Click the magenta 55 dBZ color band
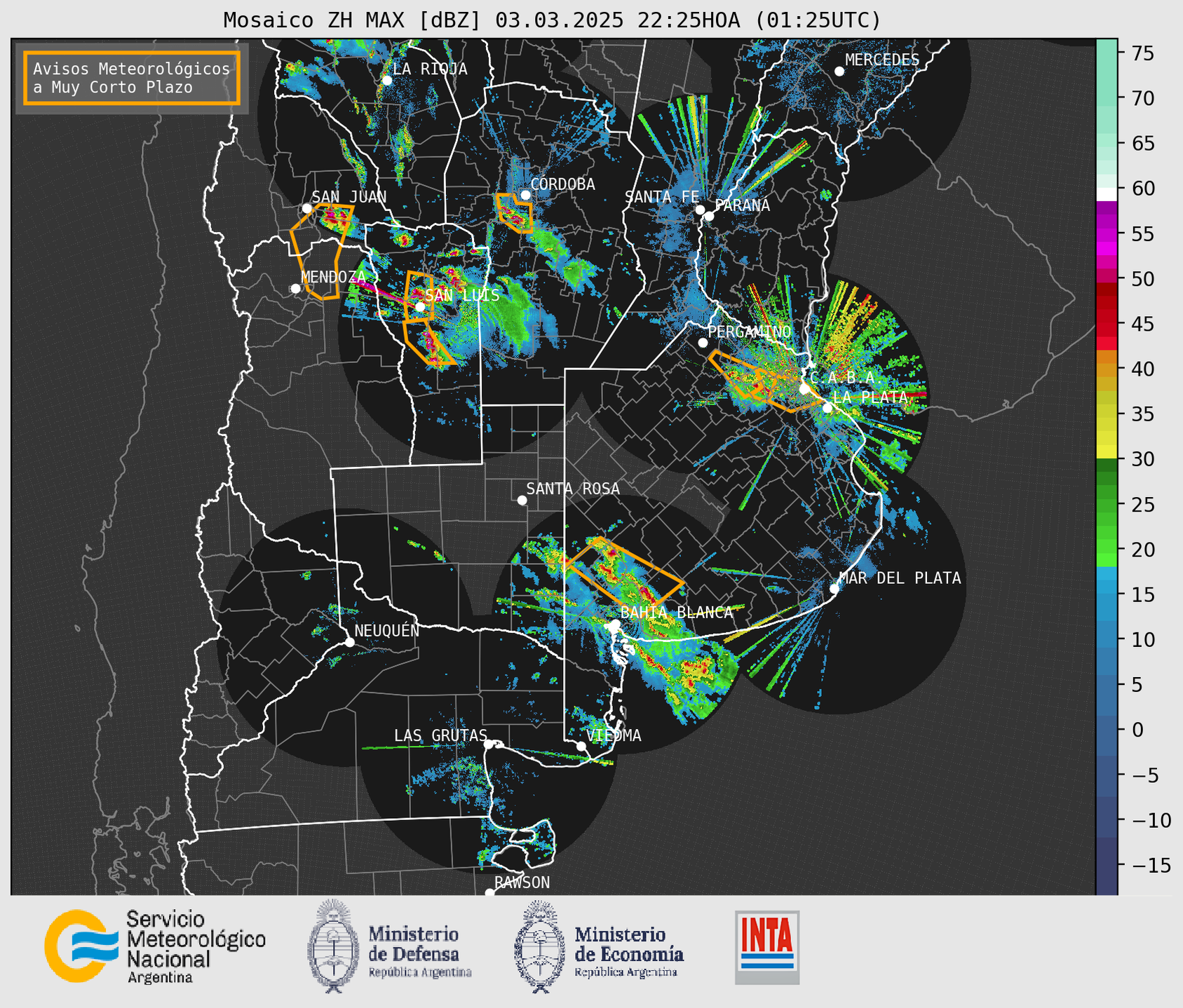 (1107, 234)
